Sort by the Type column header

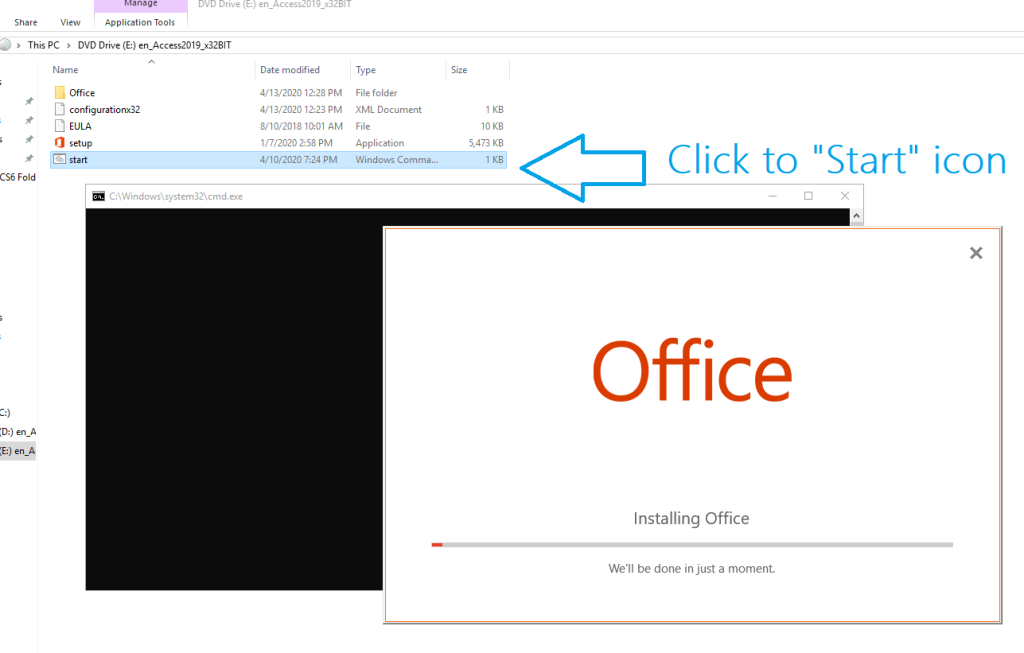point(366,70)
